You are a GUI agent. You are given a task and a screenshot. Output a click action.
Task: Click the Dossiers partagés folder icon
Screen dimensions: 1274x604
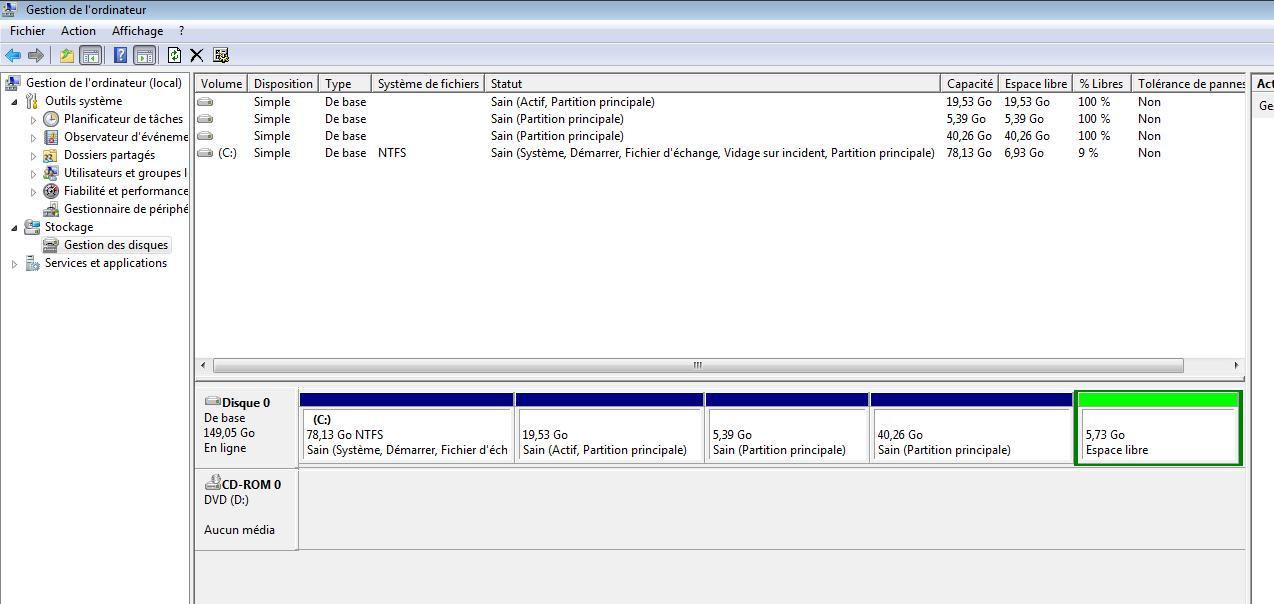click(x=51, y=155)
